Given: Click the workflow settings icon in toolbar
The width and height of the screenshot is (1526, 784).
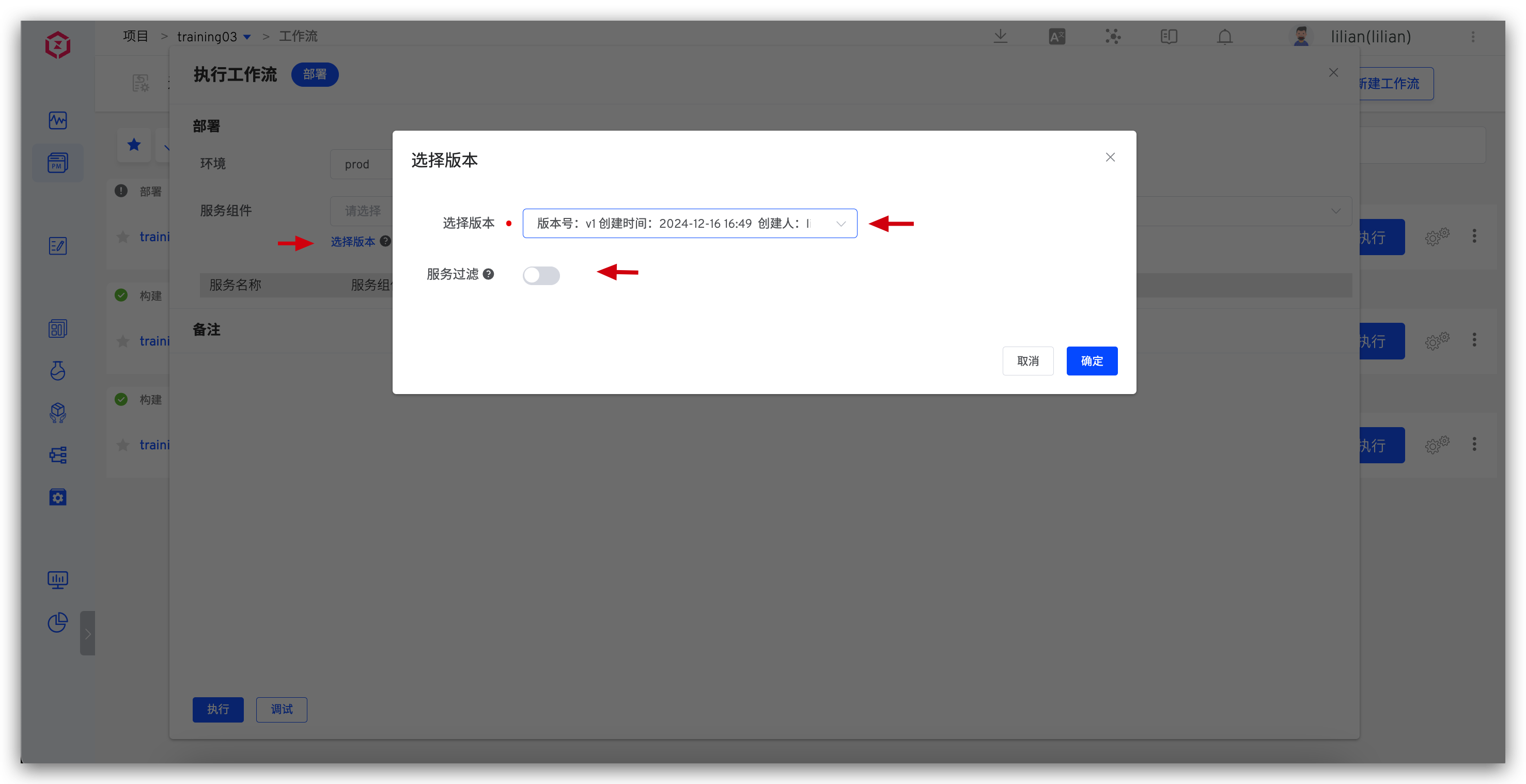Looking at the screenshot, I should tap(141, 84).
